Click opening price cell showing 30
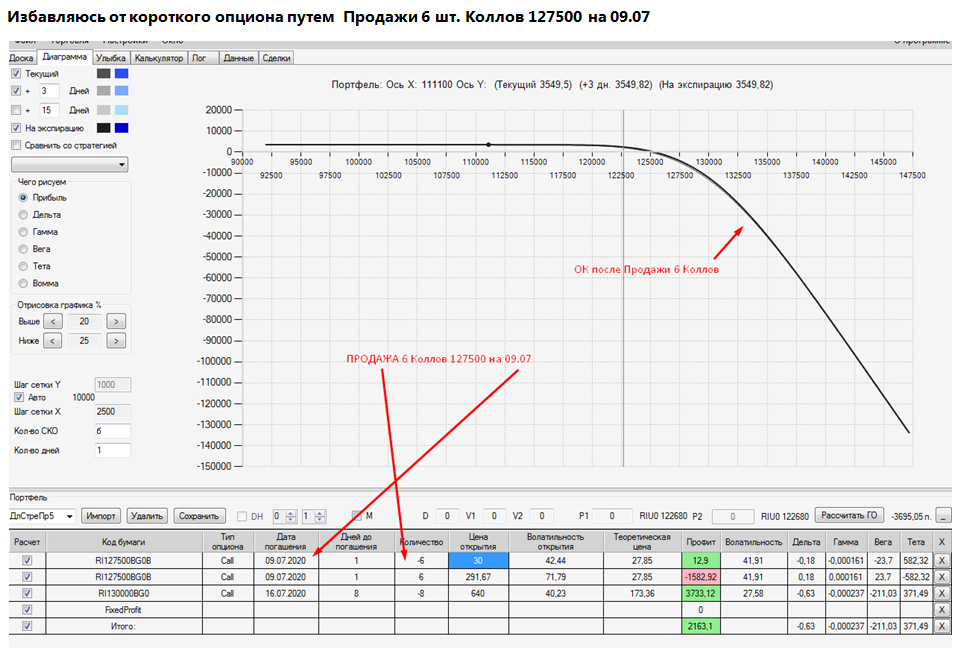This screenshot has height=648, width=972. coord(478,561)
